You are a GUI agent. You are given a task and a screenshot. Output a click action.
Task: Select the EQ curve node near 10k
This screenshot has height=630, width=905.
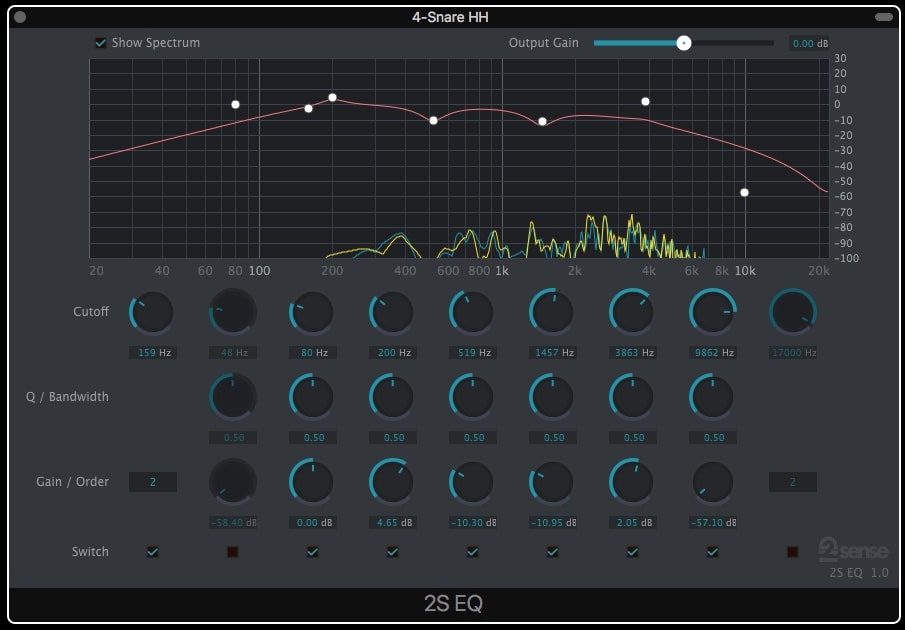(744, 192)
